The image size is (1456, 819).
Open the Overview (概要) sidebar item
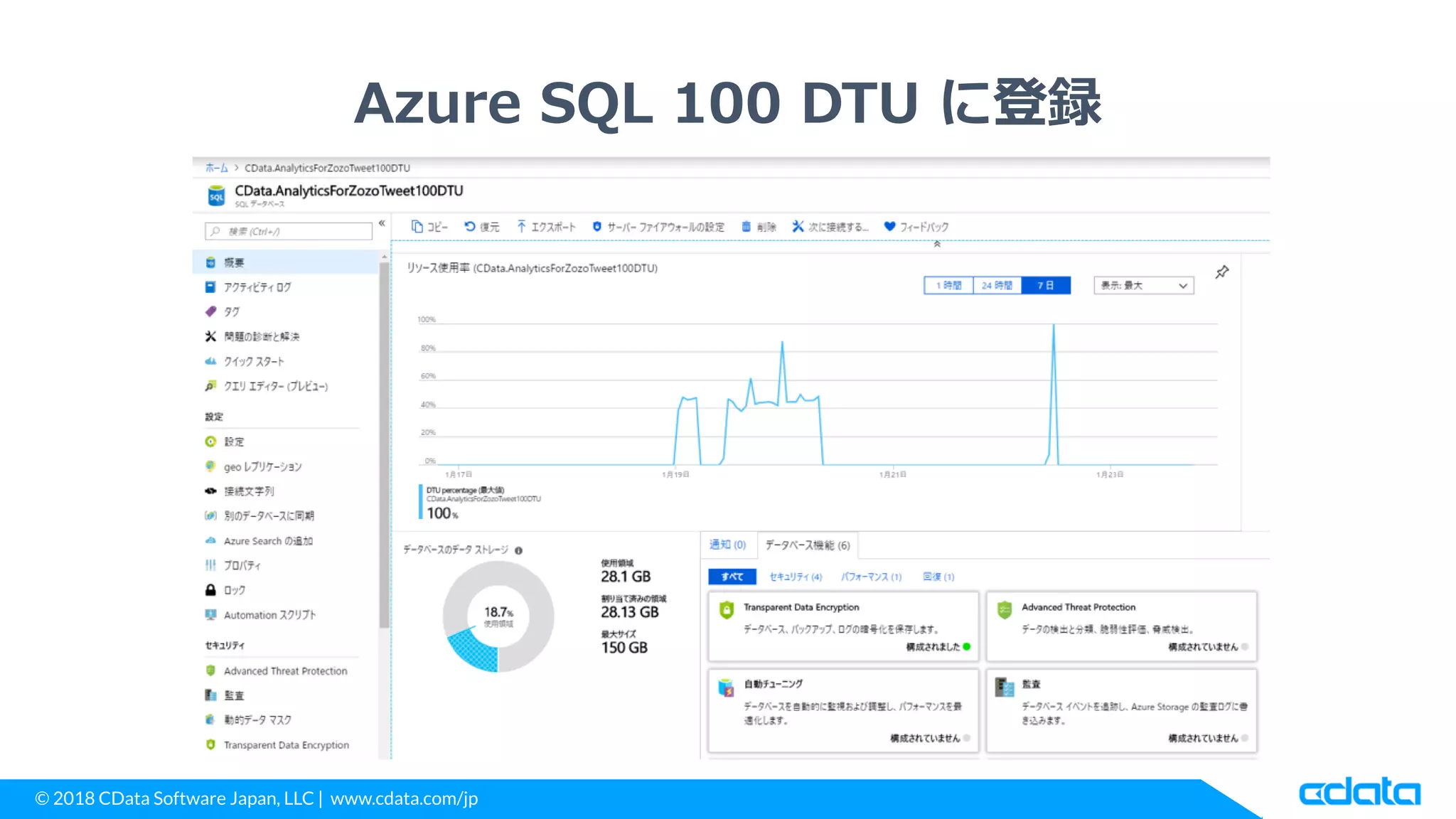285,262
